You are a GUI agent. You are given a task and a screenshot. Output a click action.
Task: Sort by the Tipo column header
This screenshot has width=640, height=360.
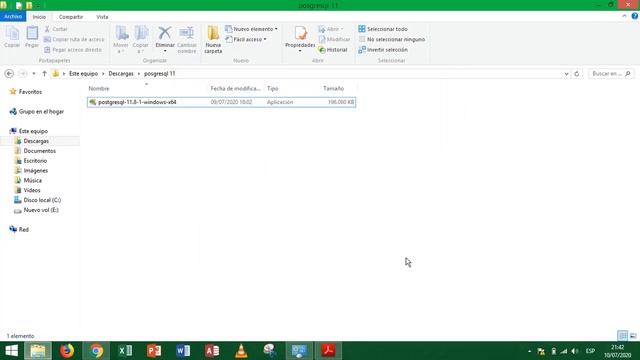coord(273,88)
